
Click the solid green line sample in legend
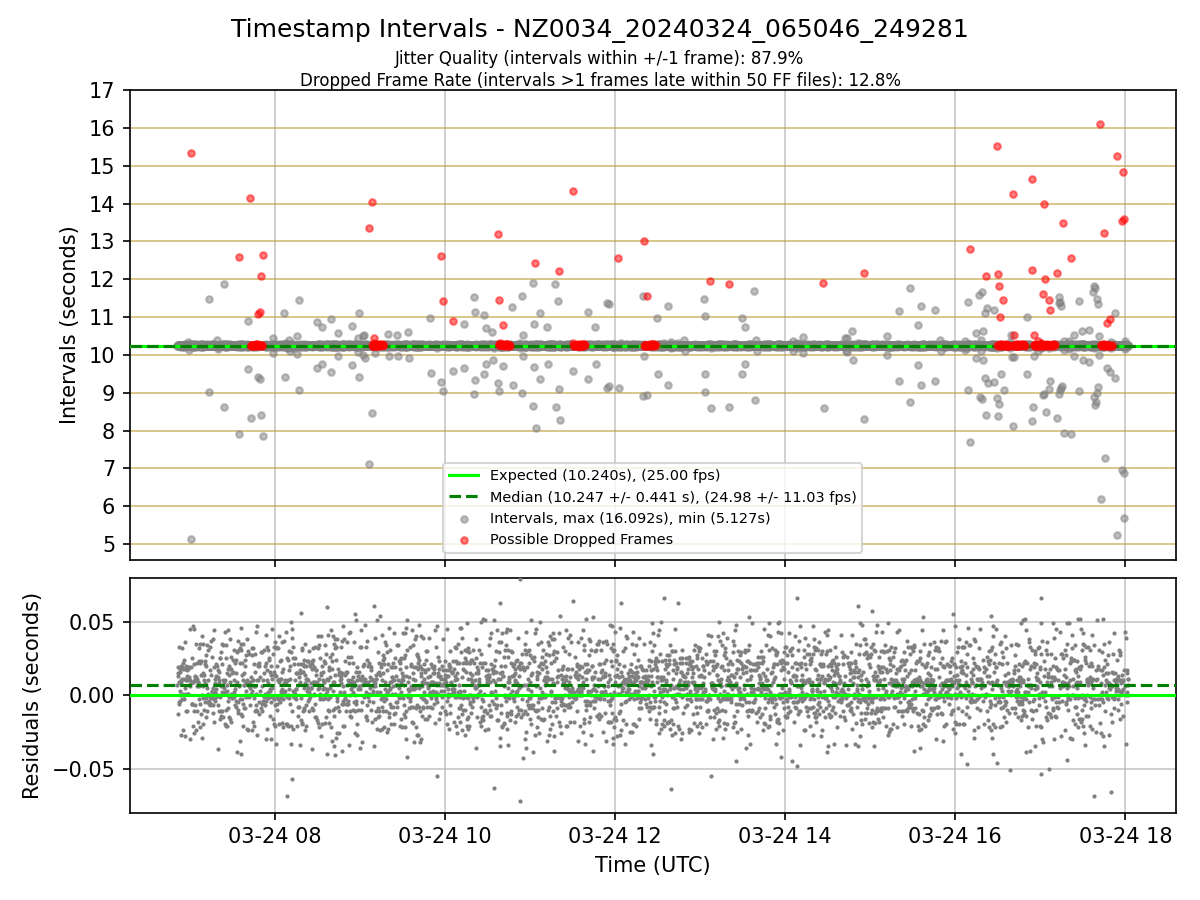point(465,476)
